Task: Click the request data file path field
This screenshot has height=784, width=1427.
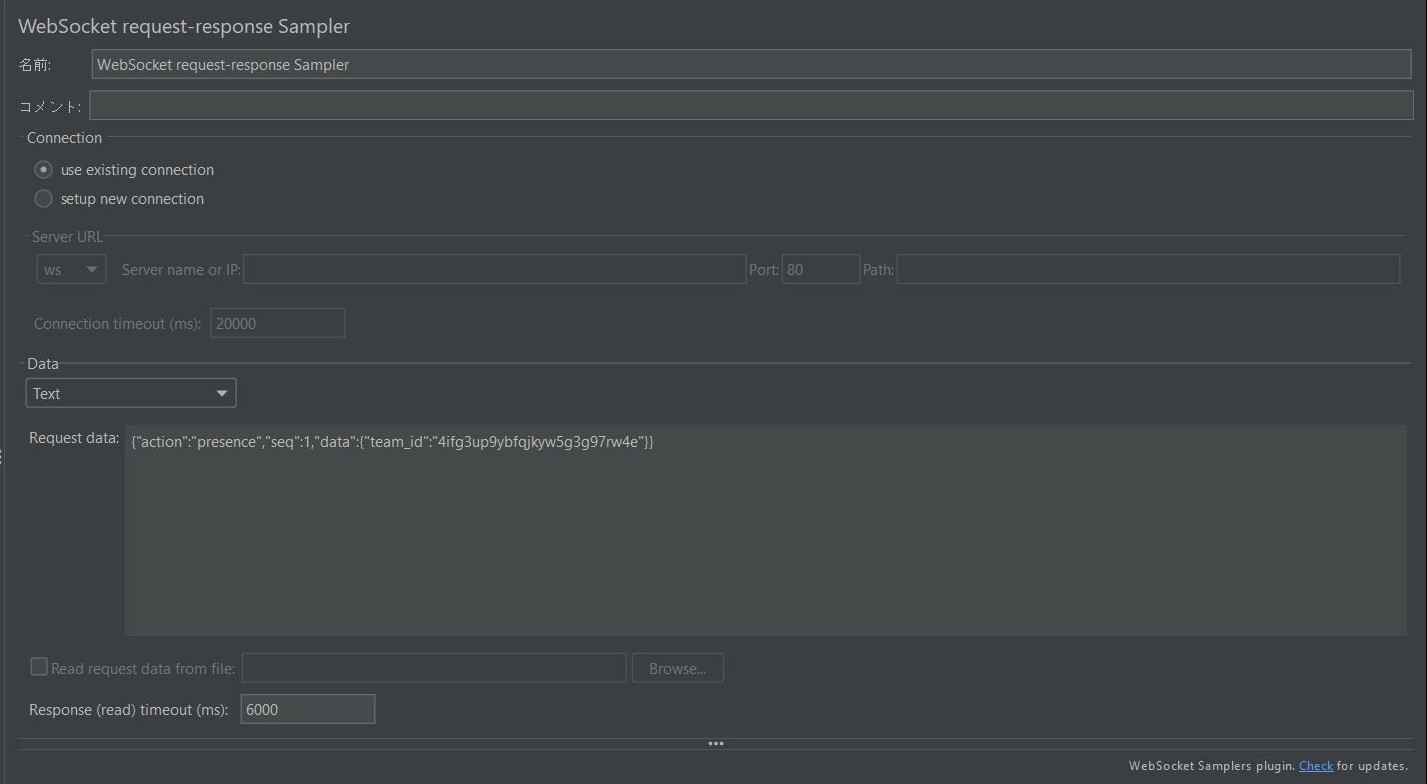Action: [x=432, y=667]
